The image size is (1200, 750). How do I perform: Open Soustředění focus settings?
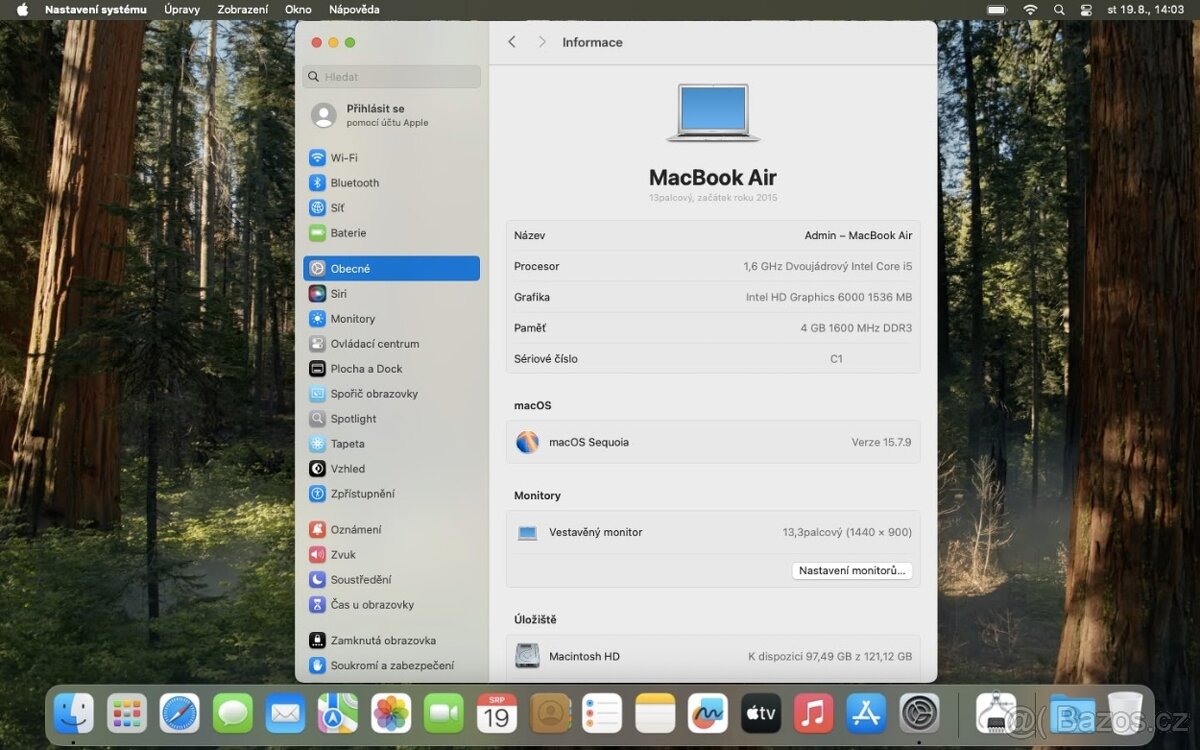click(391, 580)
